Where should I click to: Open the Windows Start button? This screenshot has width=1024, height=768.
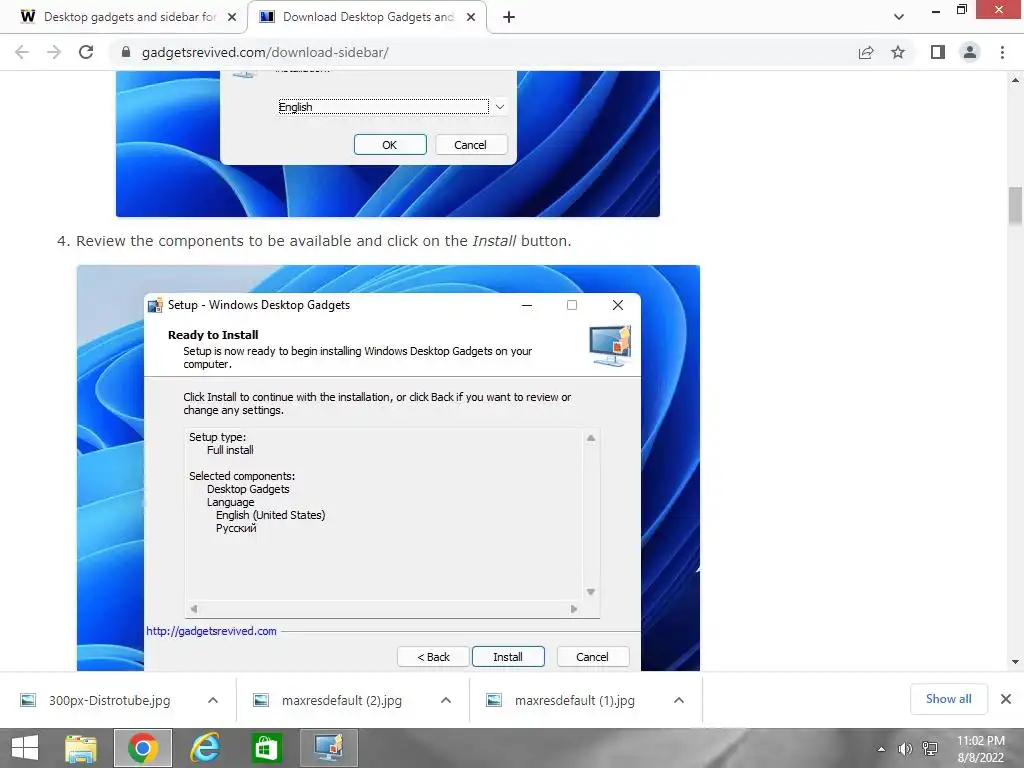click(x=25, y=748)
